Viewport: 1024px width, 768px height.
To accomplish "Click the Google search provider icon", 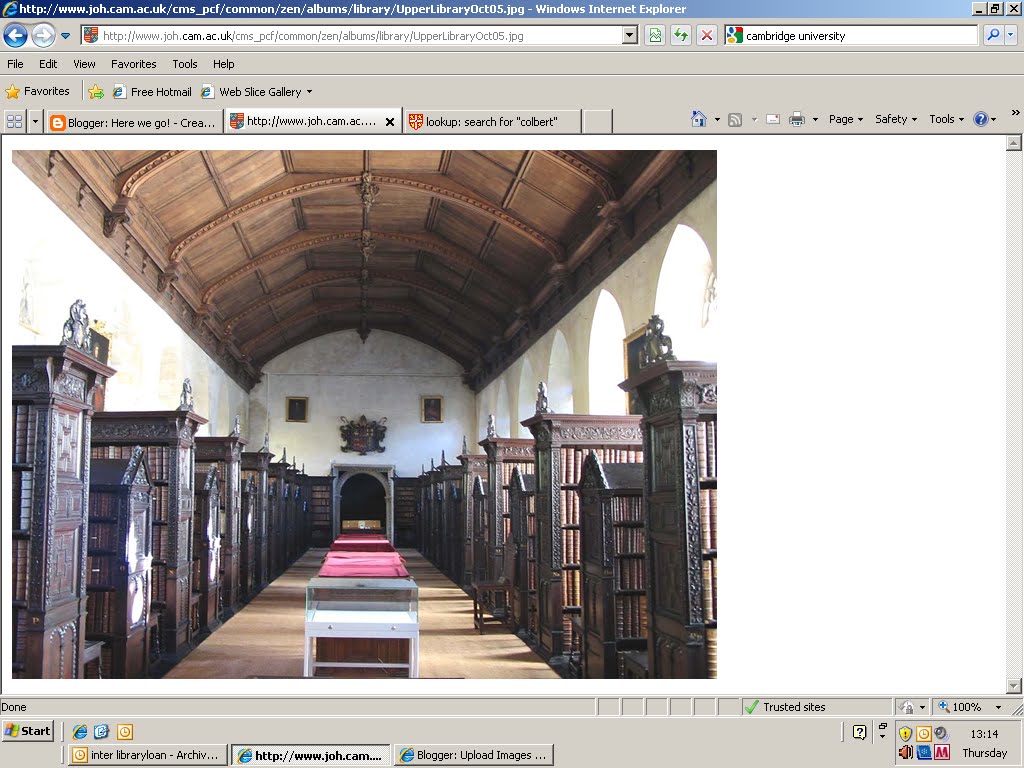I will point(735,35).
